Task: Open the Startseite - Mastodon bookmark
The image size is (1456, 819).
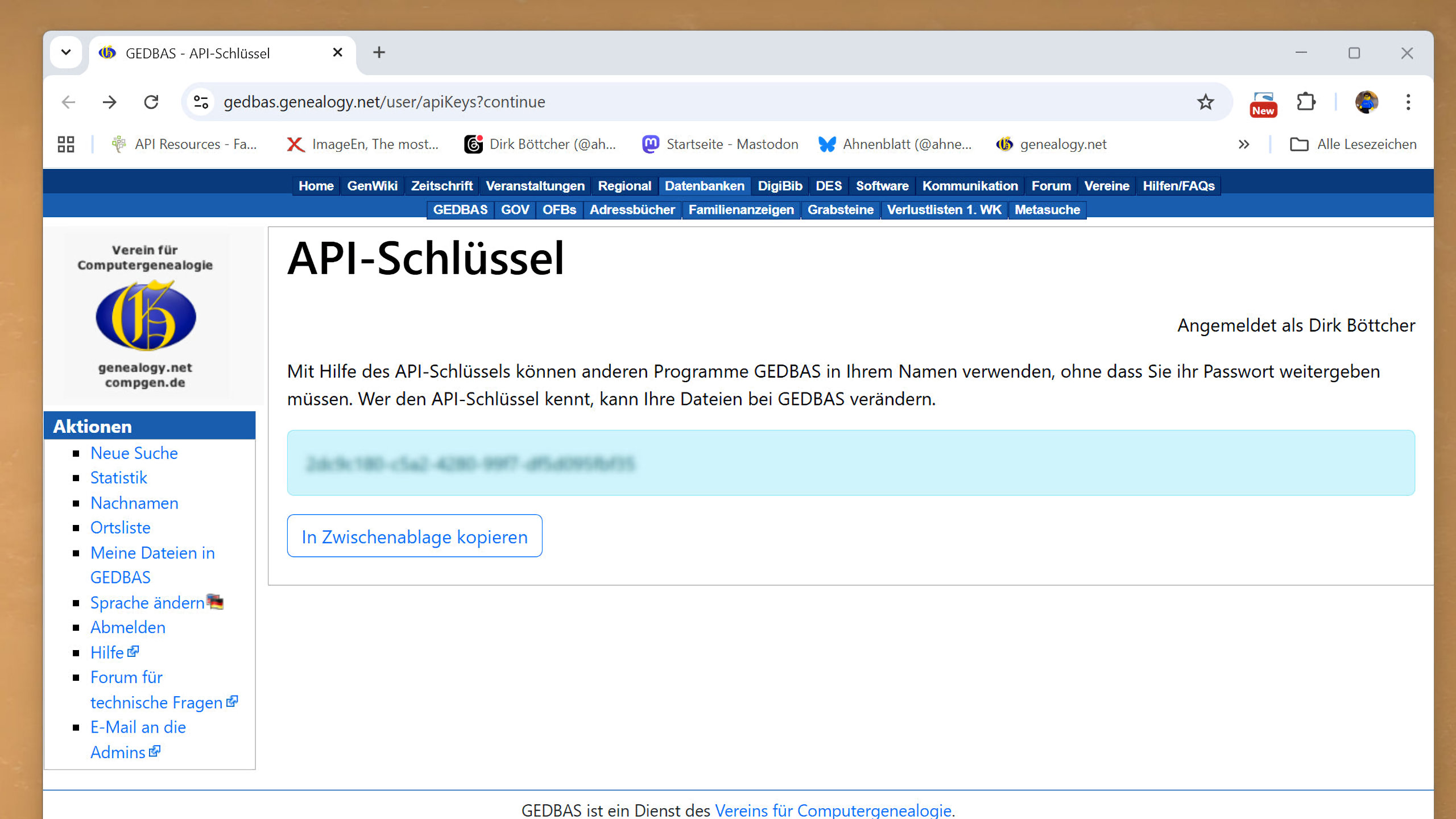Action: 721,144
